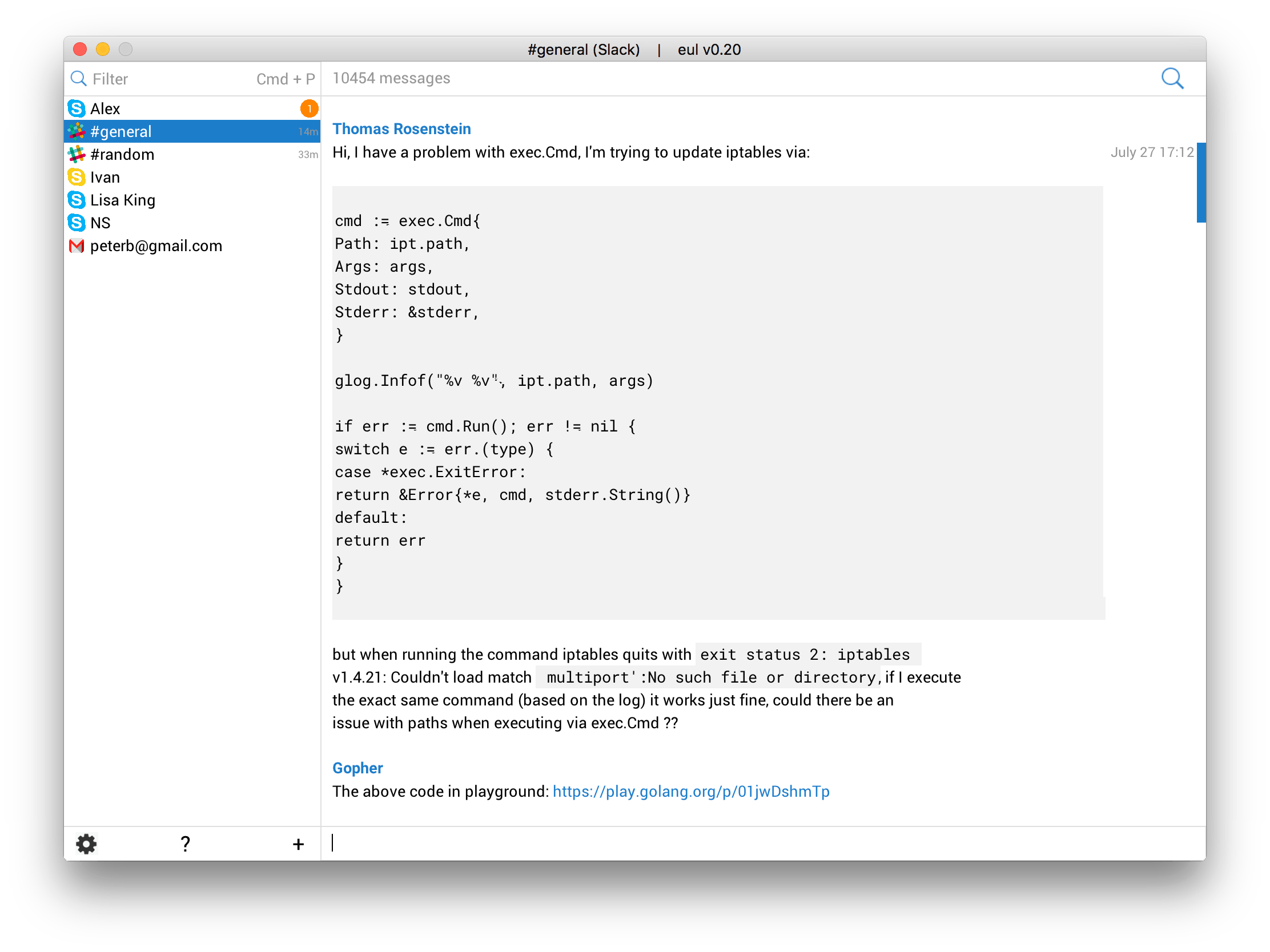Image resolution: width=1270 pixels, height=952 pixels.
Task: Click the 'case *exec.ExitError:' line
Action: click(x=430, y=472)
